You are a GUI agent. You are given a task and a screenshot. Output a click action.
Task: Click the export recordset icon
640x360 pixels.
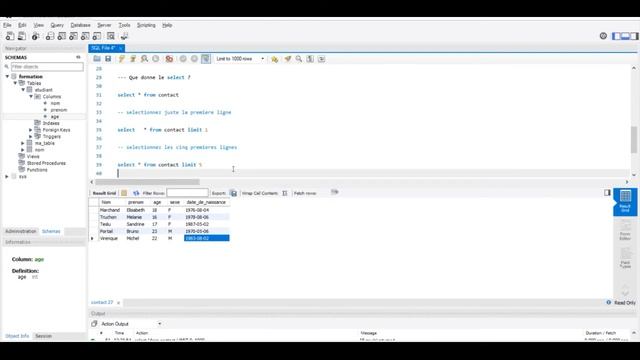(x=233, y=193)
